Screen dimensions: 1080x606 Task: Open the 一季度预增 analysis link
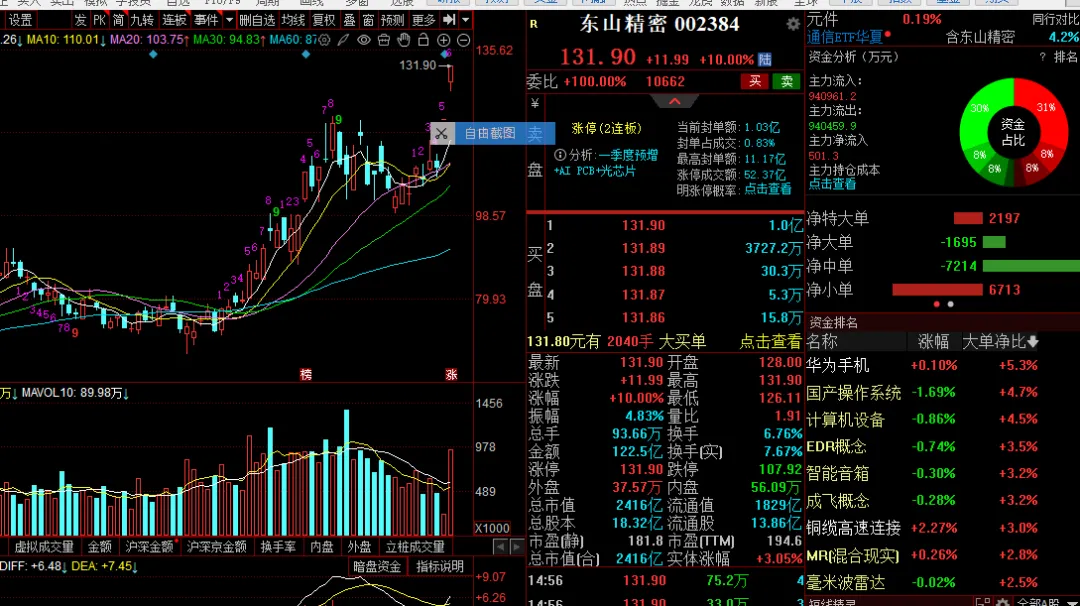coord(627,156)
